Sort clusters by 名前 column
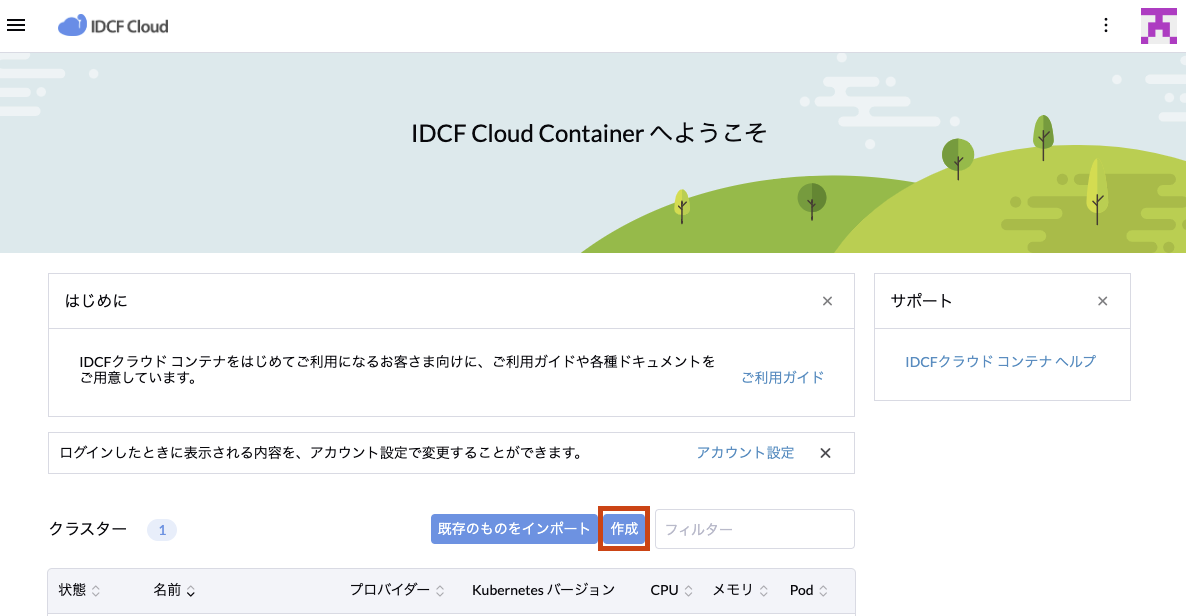1186x616 pixels. (x=175, y=590)
